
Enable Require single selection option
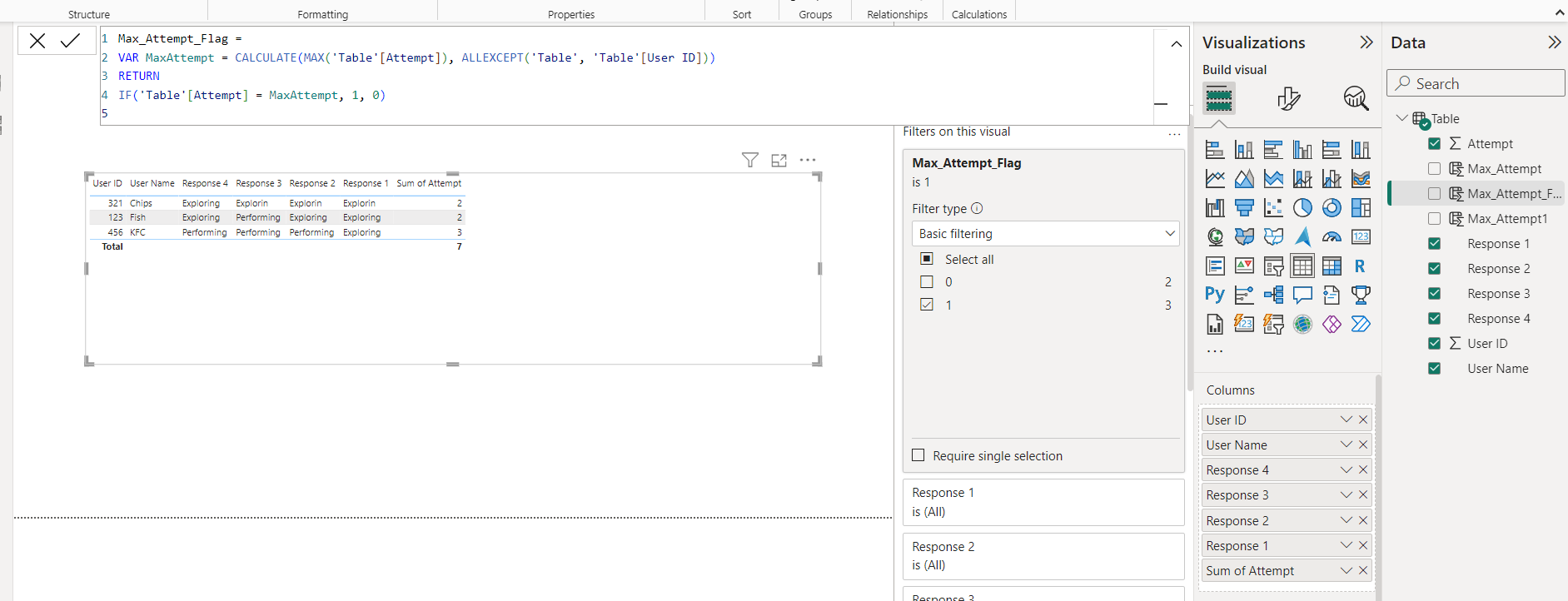[918, 455]
